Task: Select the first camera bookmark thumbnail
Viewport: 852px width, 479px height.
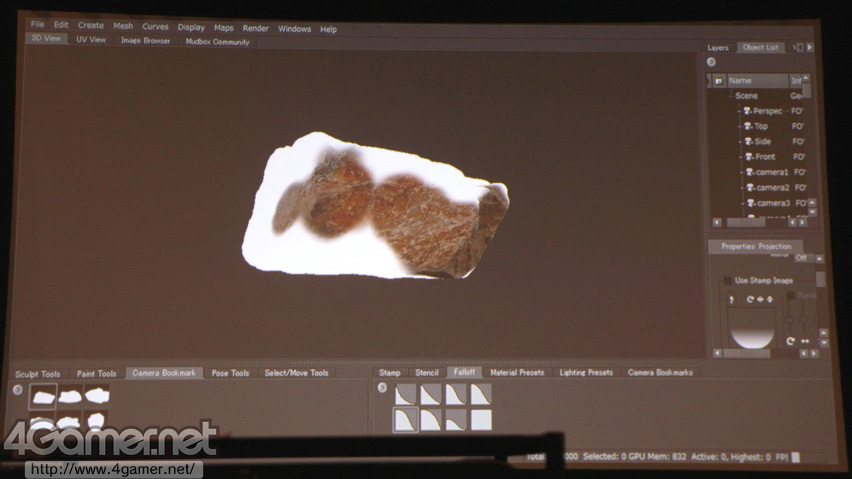Action: click(43, 396)
